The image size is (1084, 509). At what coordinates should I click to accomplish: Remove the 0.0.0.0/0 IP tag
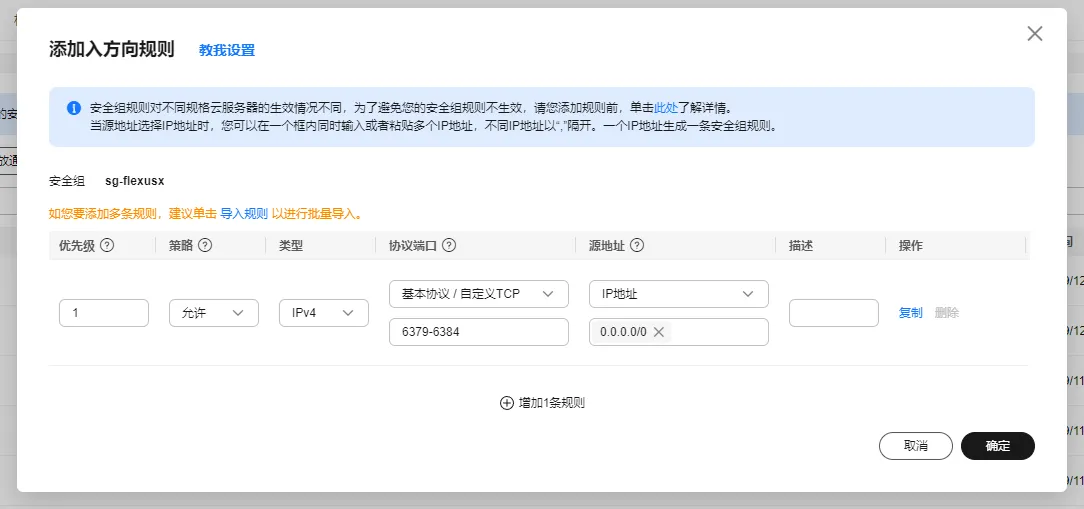tap(659, 332)
